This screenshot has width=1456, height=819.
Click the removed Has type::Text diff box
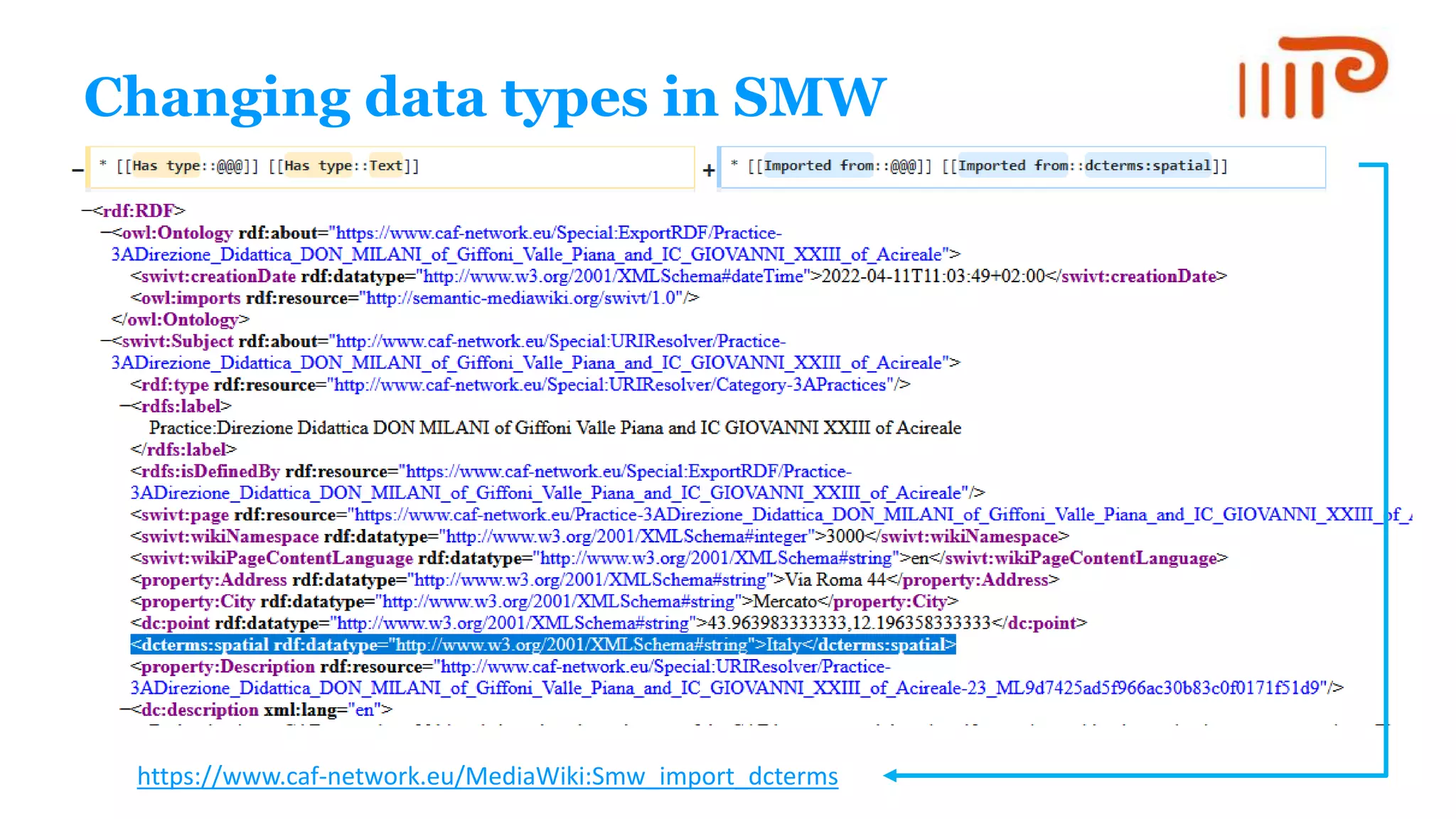click(x=390, y=167)
